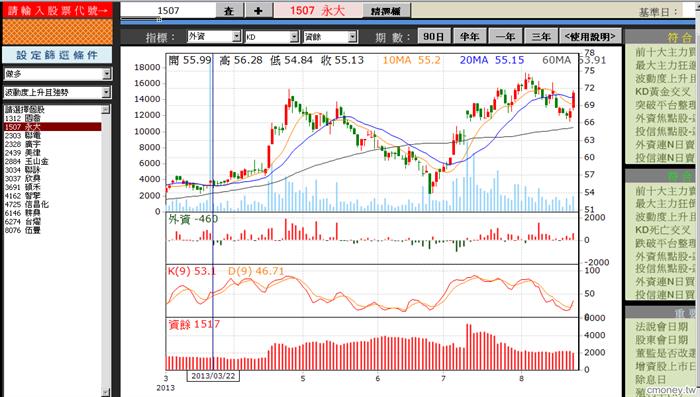Select stock 2328 in the list

[x=53, y=144]
